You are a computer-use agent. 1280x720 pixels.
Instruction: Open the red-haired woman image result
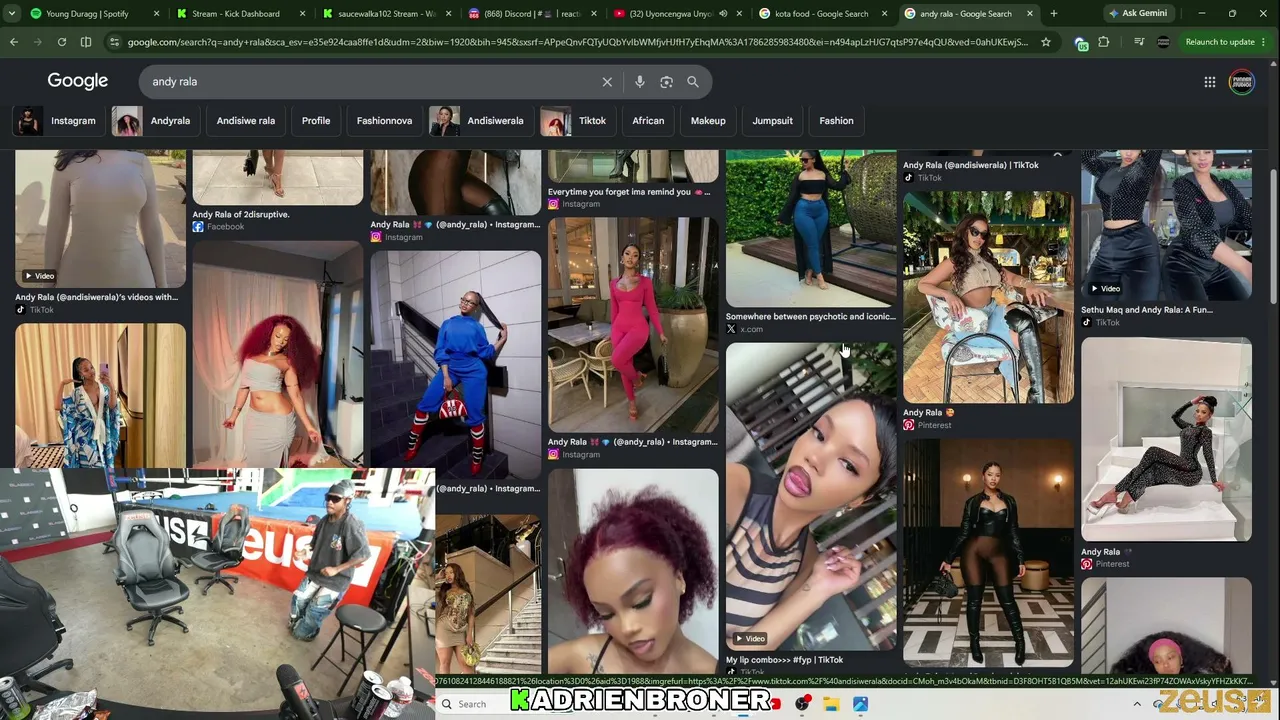(278, 355)
